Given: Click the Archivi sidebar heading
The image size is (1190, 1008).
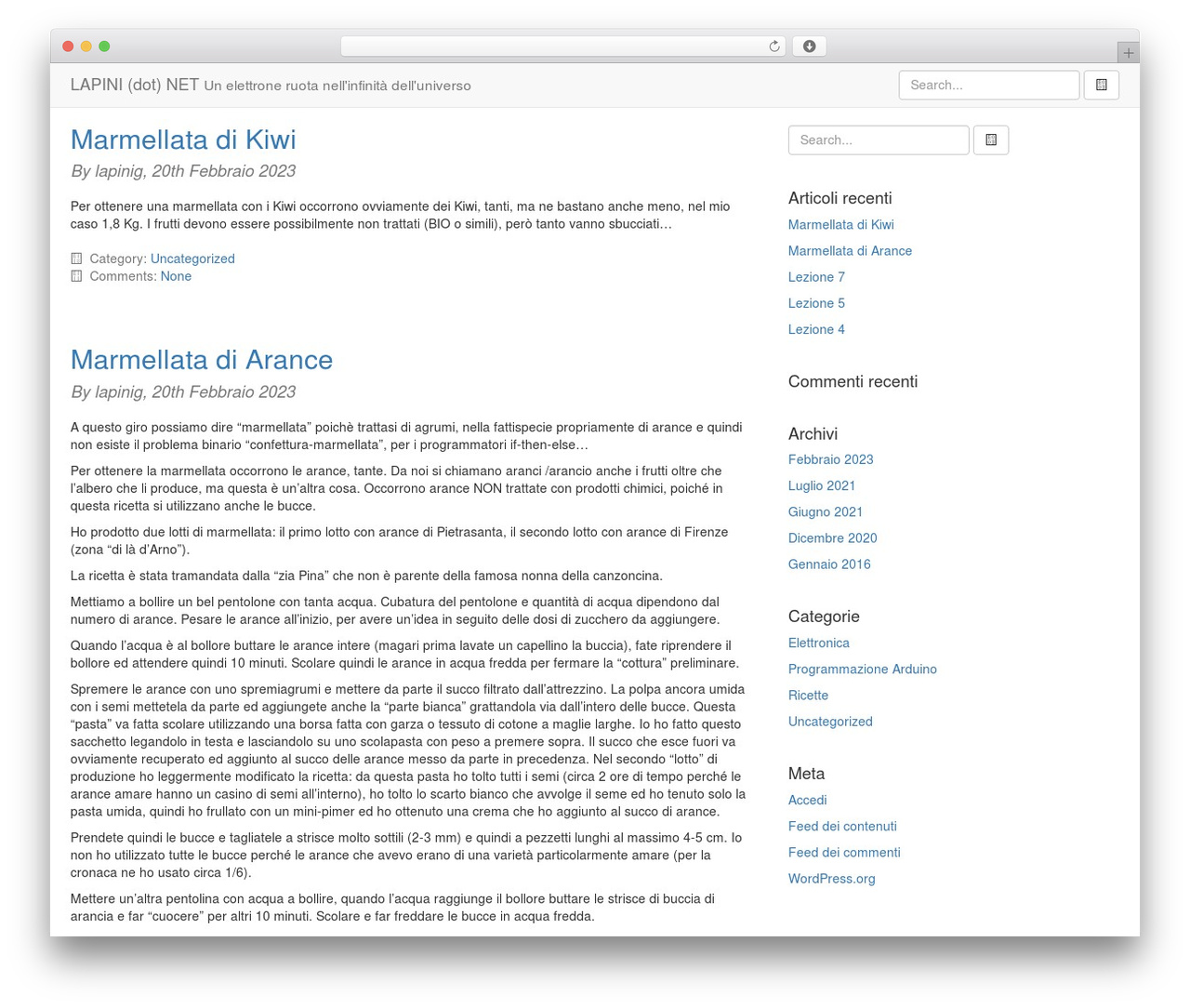Looking at the screenshot, I should (813, 433).
